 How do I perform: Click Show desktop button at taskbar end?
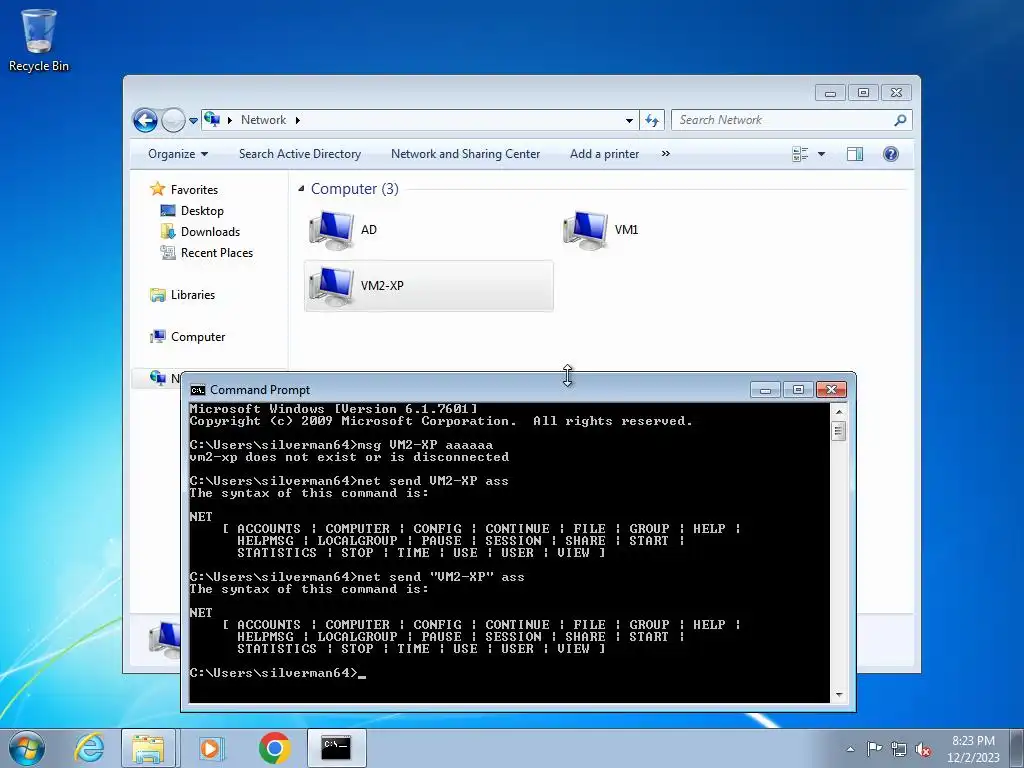pyautogui.click(x=1017, y=749)
